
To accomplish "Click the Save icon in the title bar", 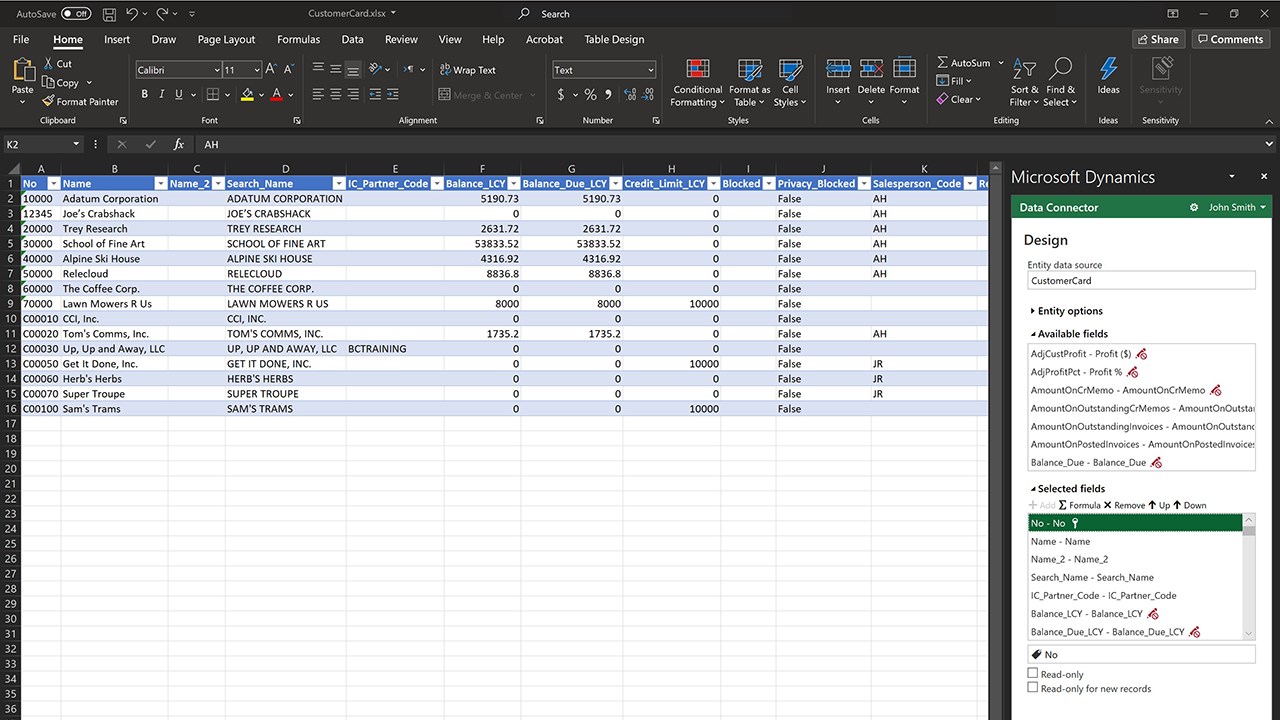I will coord(109,14).
